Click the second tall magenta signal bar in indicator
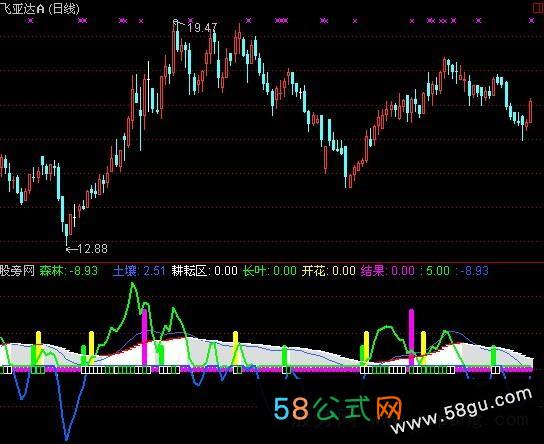Image resolution: width=544 pixels, height=444 pixels. [411, 337]
